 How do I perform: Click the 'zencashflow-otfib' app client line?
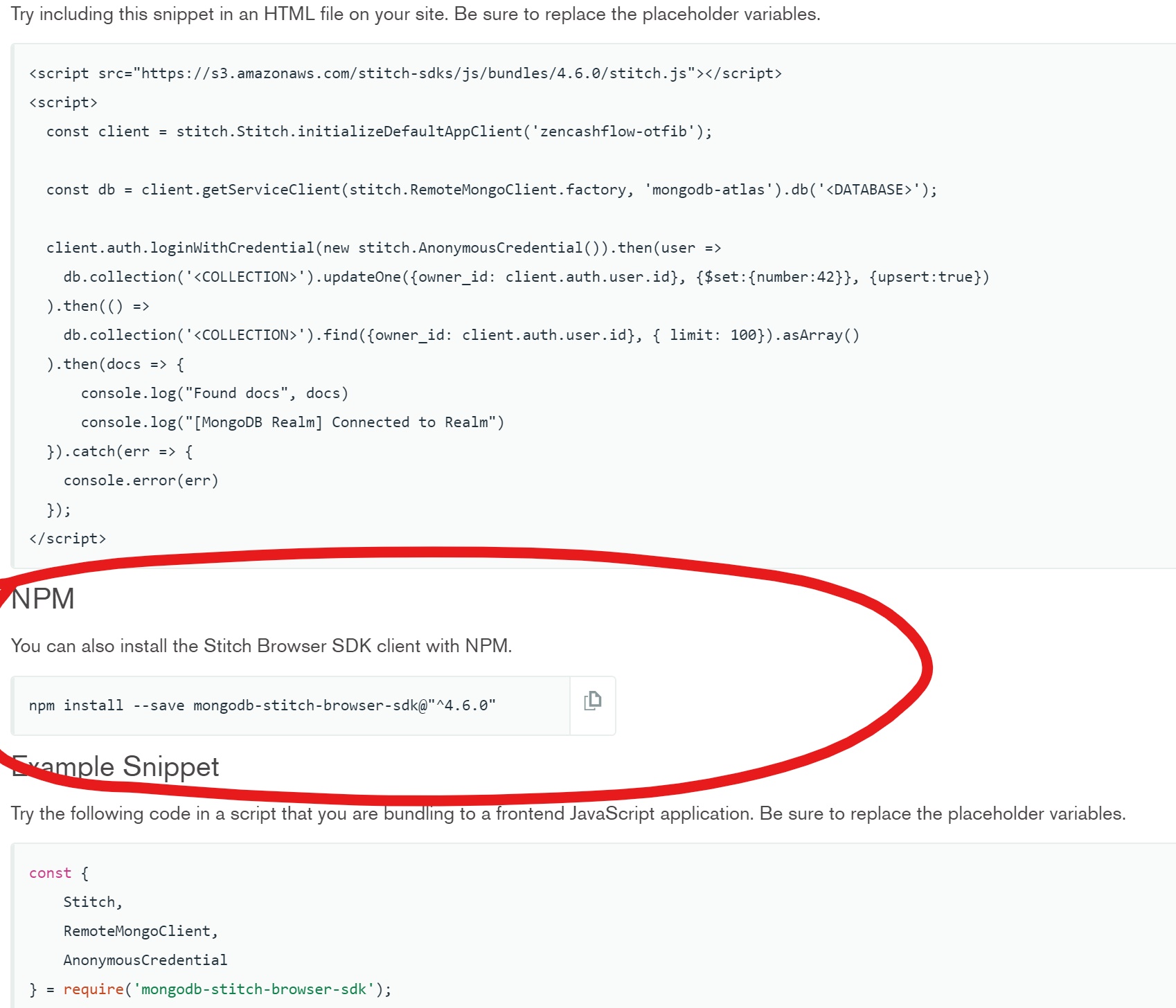[379, 132]
